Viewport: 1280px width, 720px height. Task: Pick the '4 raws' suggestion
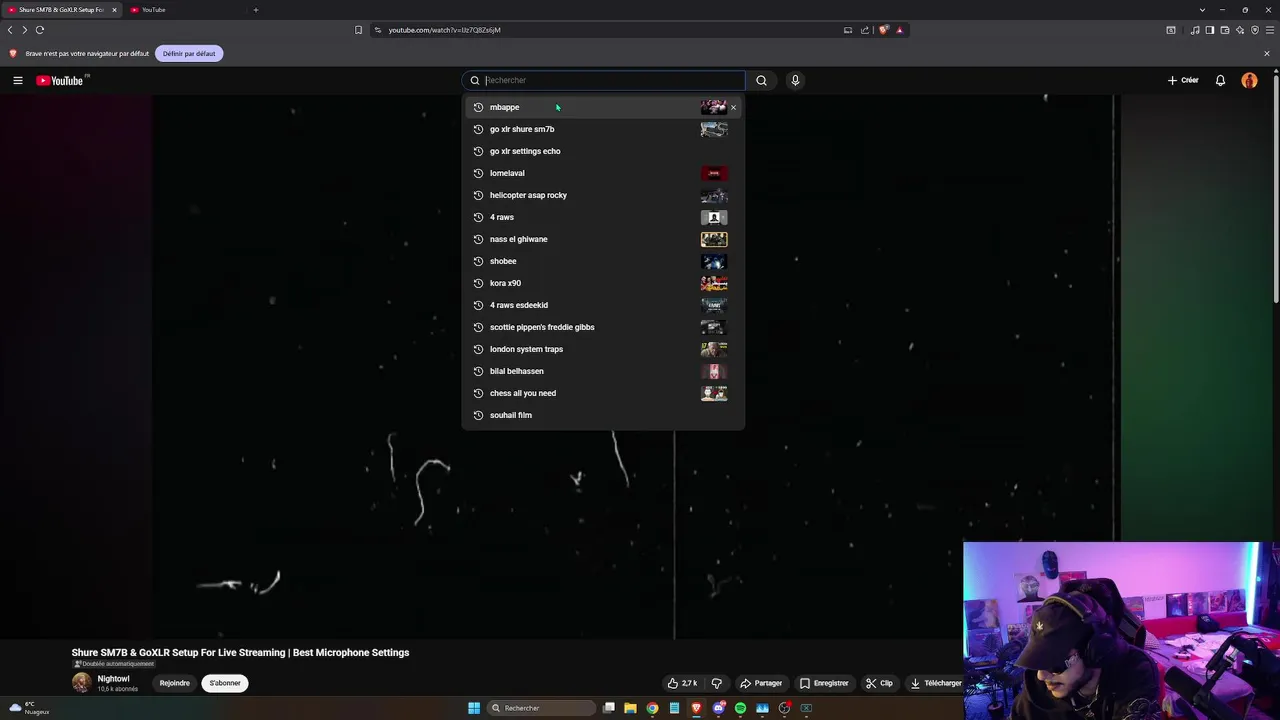click(x=603, y=217)
